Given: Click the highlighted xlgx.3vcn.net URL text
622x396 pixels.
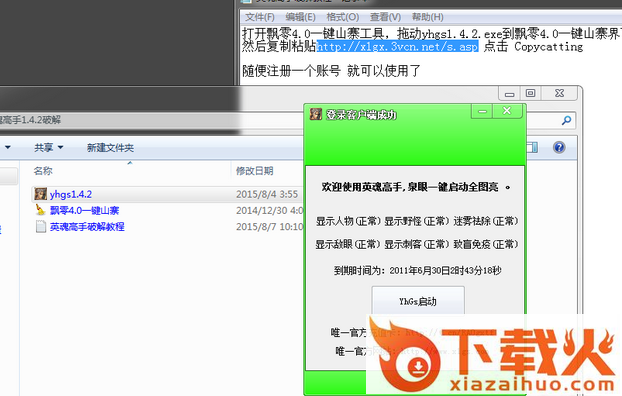Looking at the screenshot, I should [x=397, y=46].
